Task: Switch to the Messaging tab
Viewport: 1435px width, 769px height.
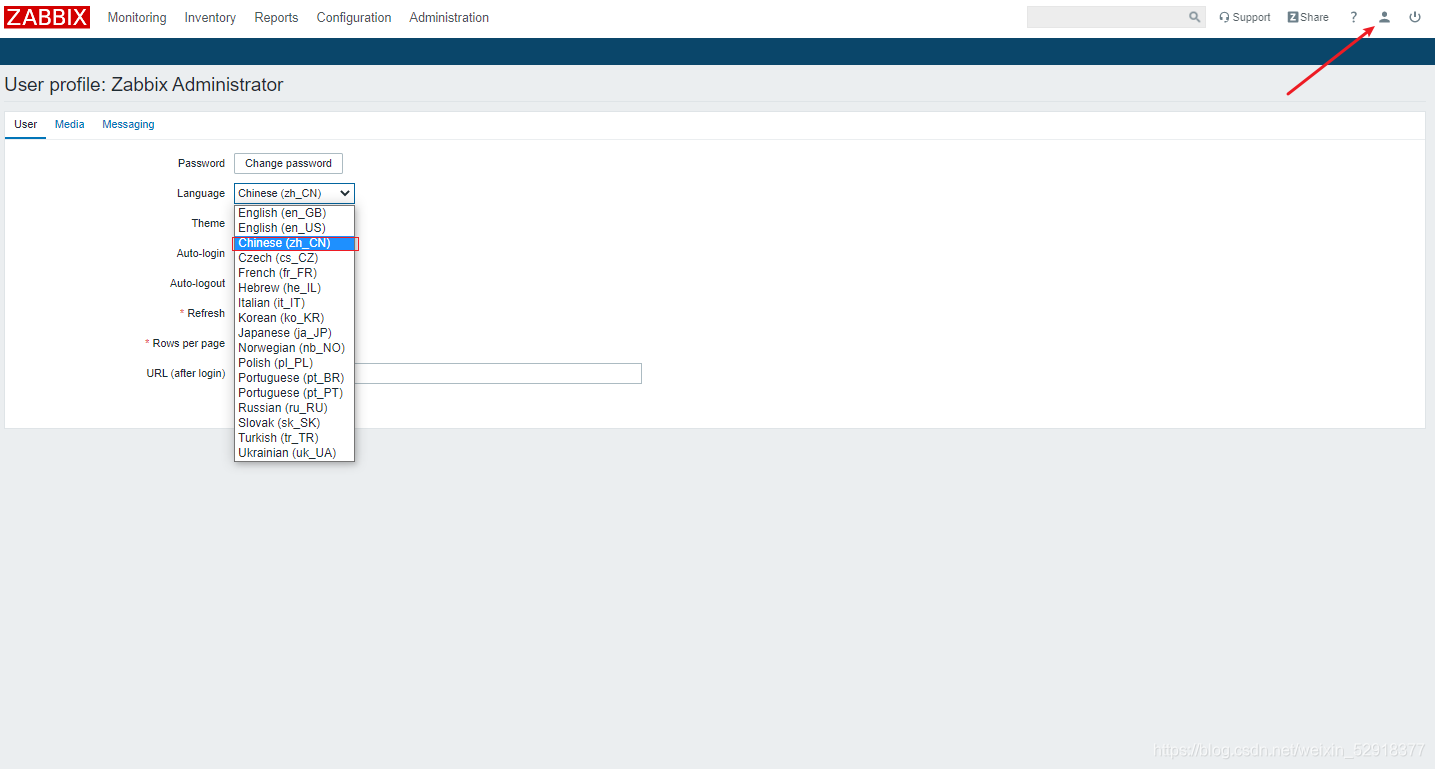Action: 128,125
